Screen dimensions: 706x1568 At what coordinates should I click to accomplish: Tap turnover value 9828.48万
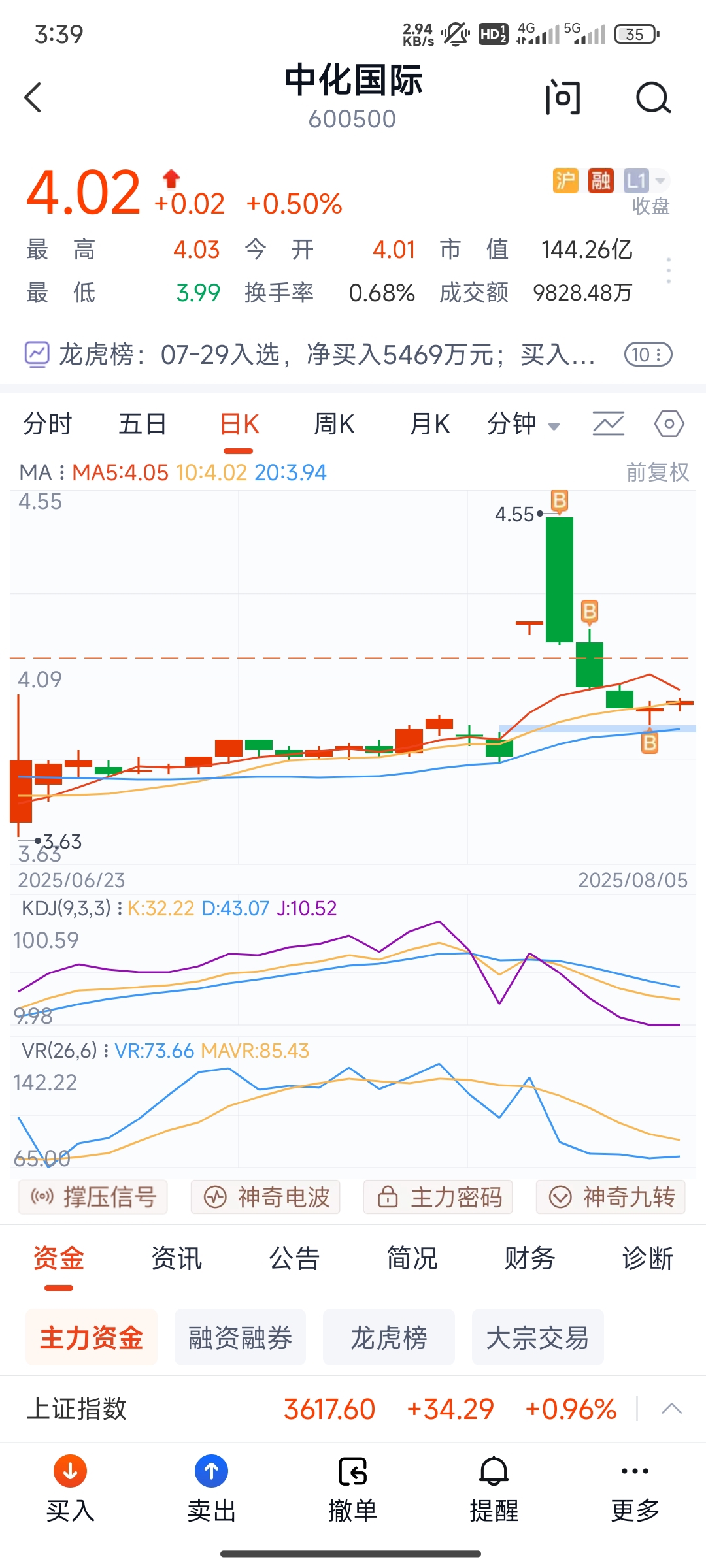point(582,293)
